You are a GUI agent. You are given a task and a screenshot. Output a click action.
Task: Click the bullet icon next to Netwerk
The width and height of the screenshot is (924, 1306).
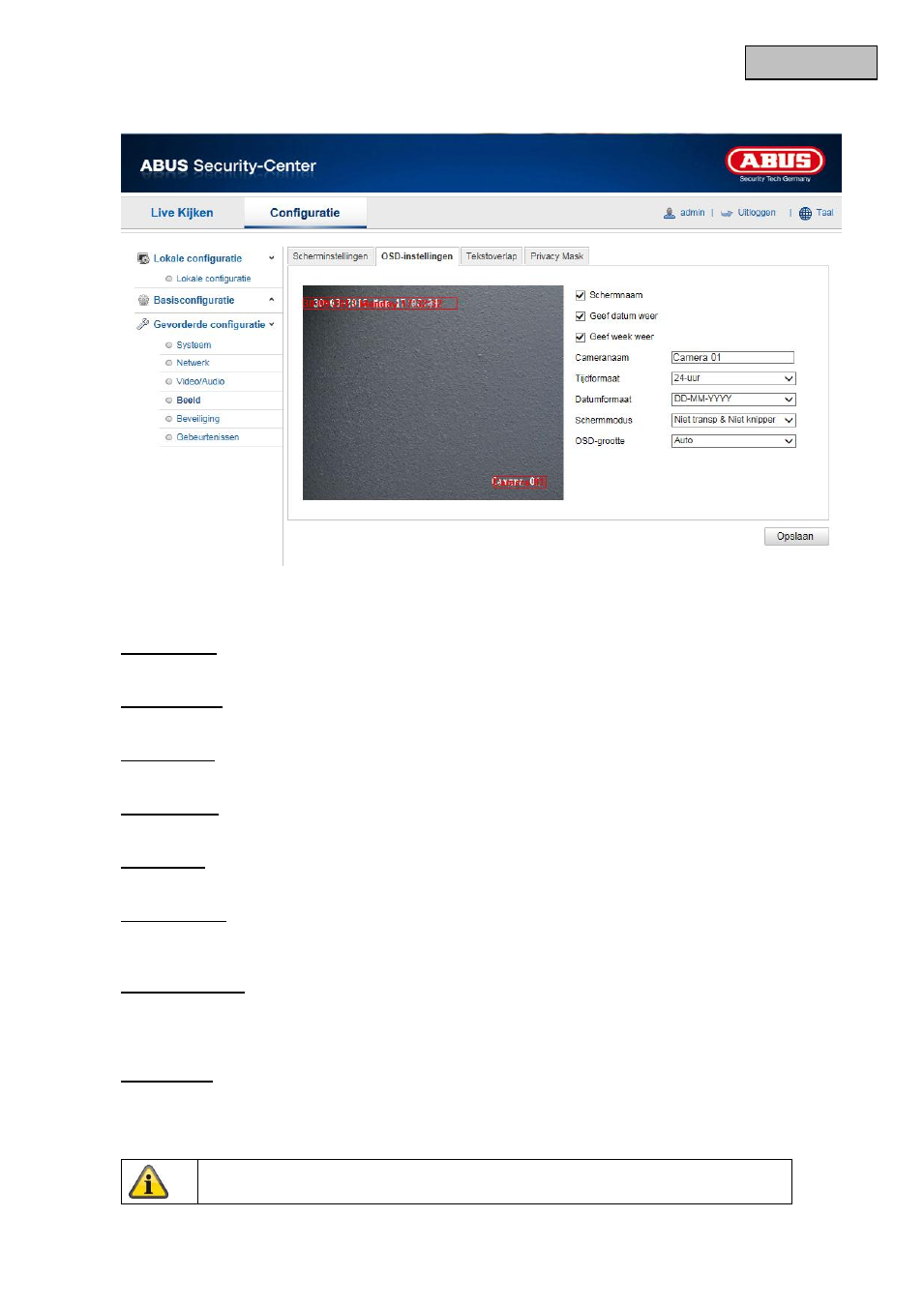(x=168, y=364)
